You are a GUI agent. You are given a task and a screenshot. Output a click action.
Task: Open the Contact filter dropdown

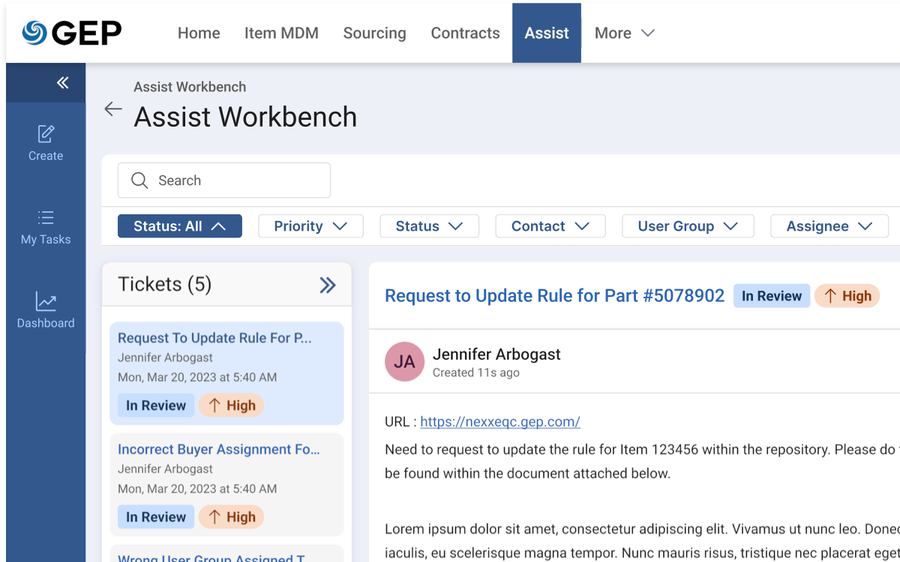(550, 226)
